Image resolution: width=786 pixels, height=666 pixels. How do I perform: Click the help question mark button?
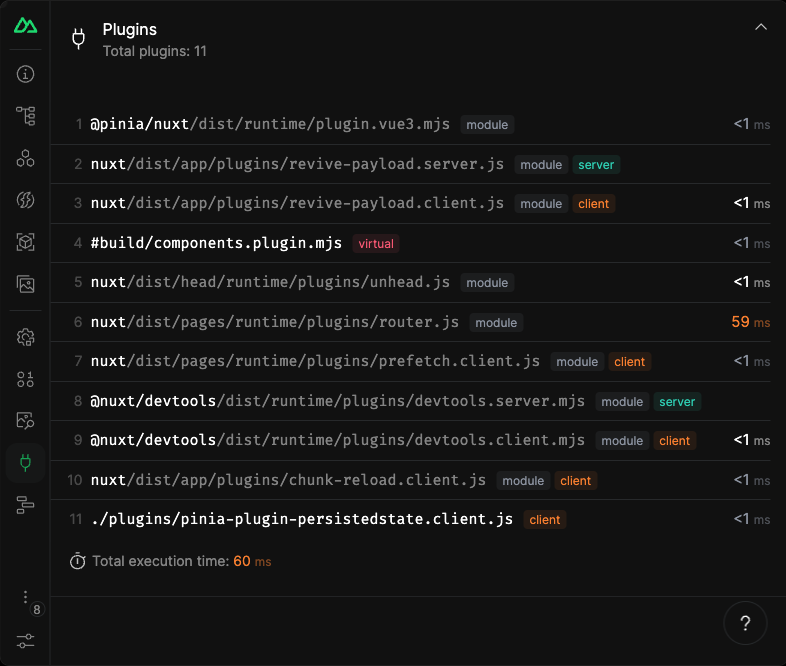point(745,624)
